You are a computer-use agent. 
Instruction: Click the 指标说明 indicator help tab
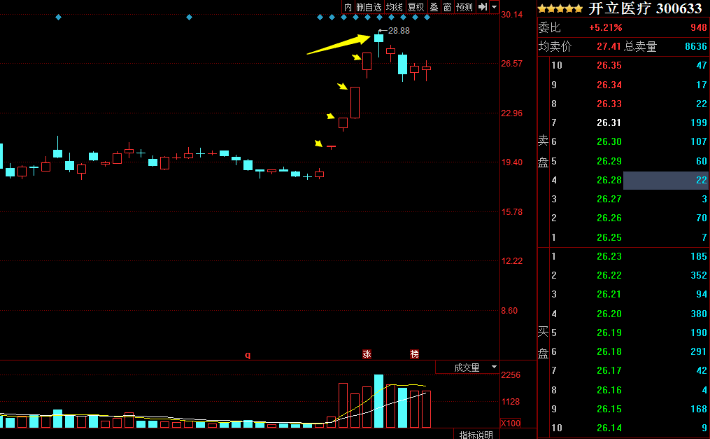[x=476, y=434]
